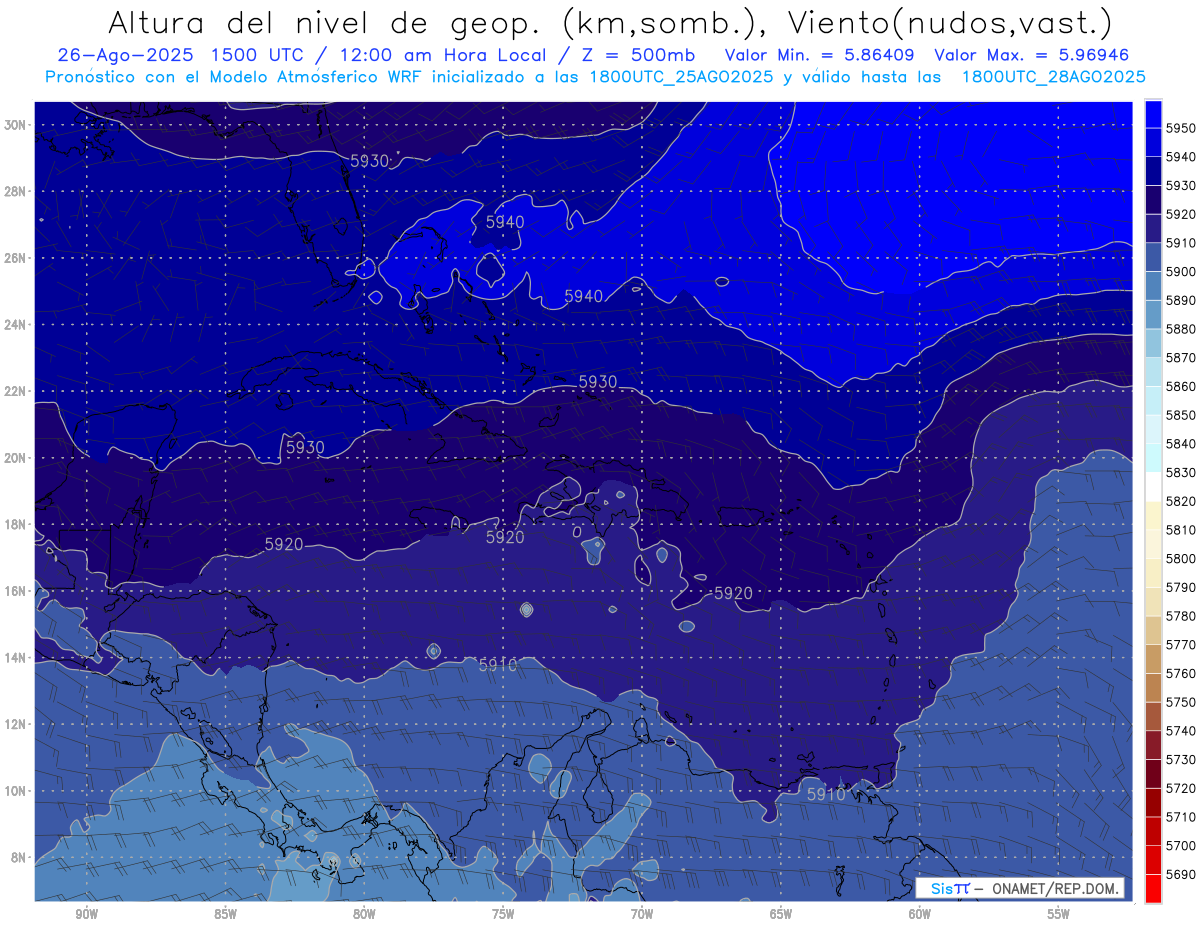Click the 14N latitude axis label

[16, 658]
